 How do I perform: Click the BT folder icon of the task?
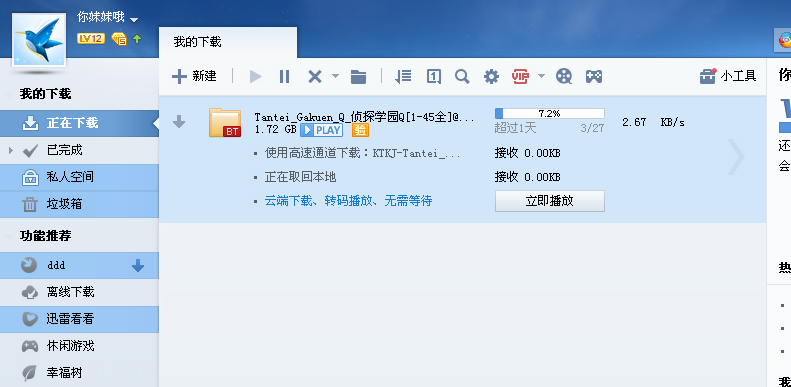coord(225,122)
